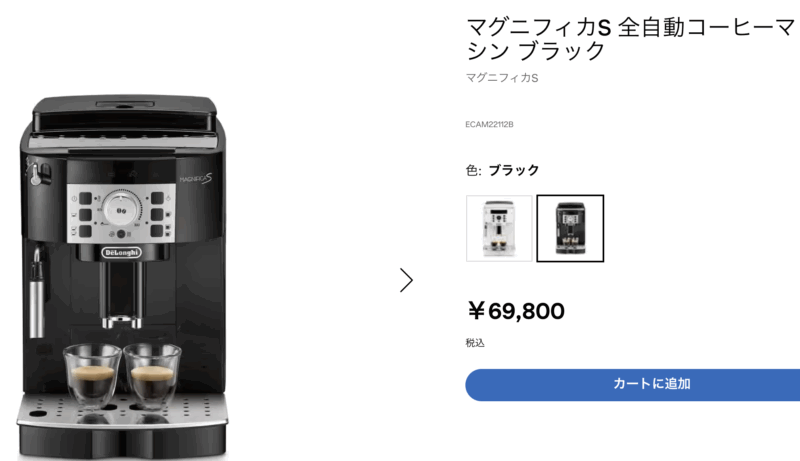The height and width of the screenshot is (461, 800).
Task: Add the coffee machine to cart
Action: 633,385
